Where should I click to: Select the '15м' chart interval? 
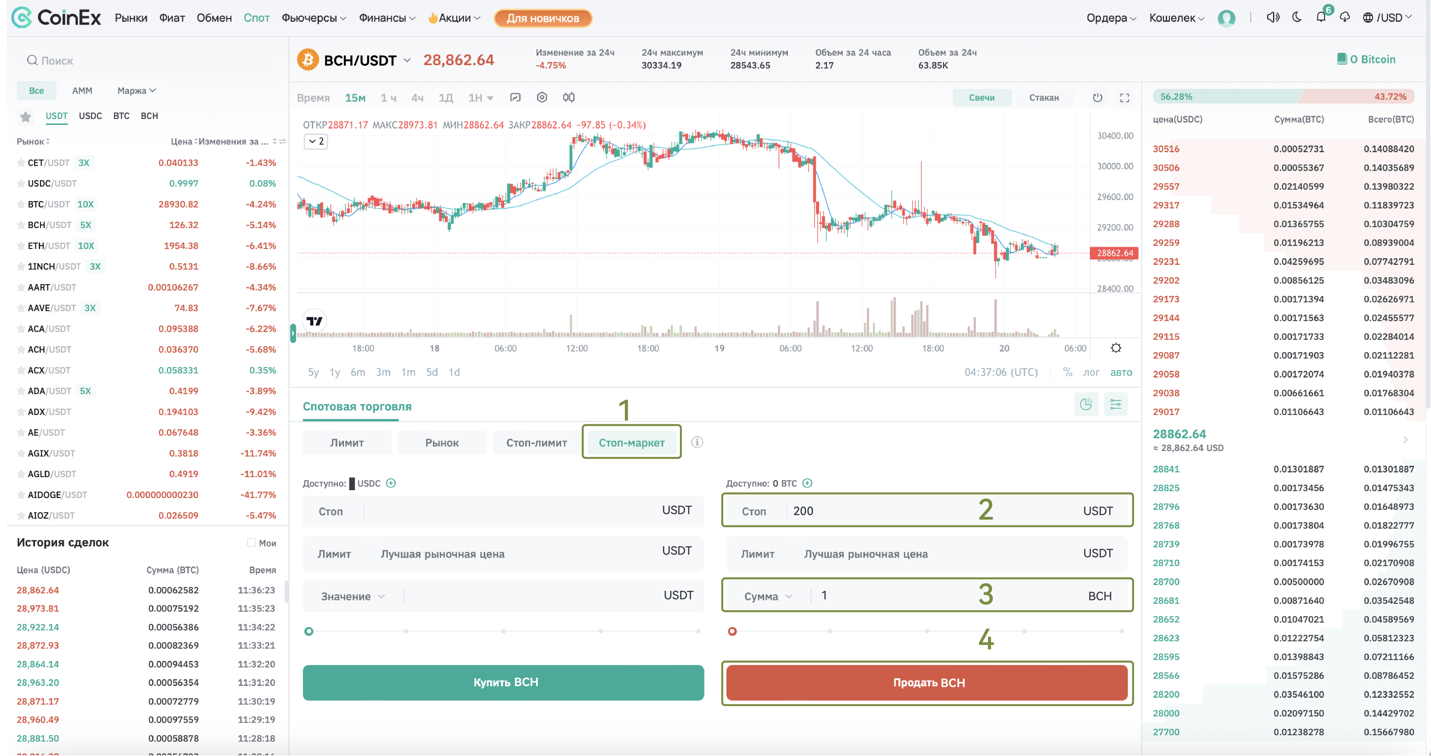[355, 98]
